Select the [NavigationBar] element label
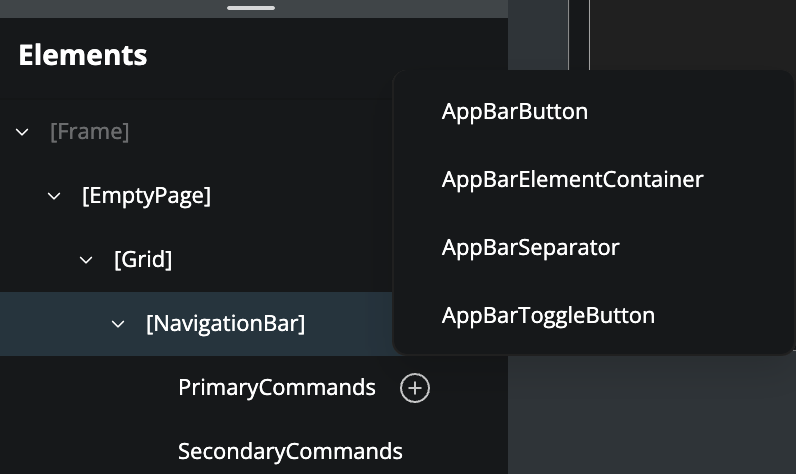 pos(225,324)
